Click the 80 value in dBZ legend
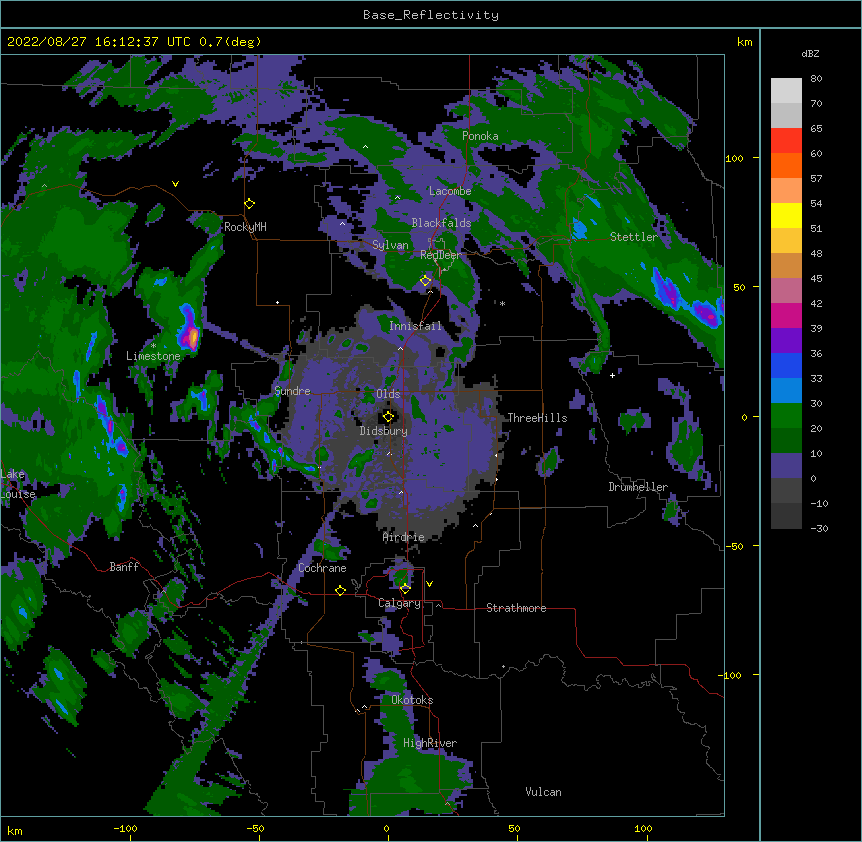 [x=816, y=79]
